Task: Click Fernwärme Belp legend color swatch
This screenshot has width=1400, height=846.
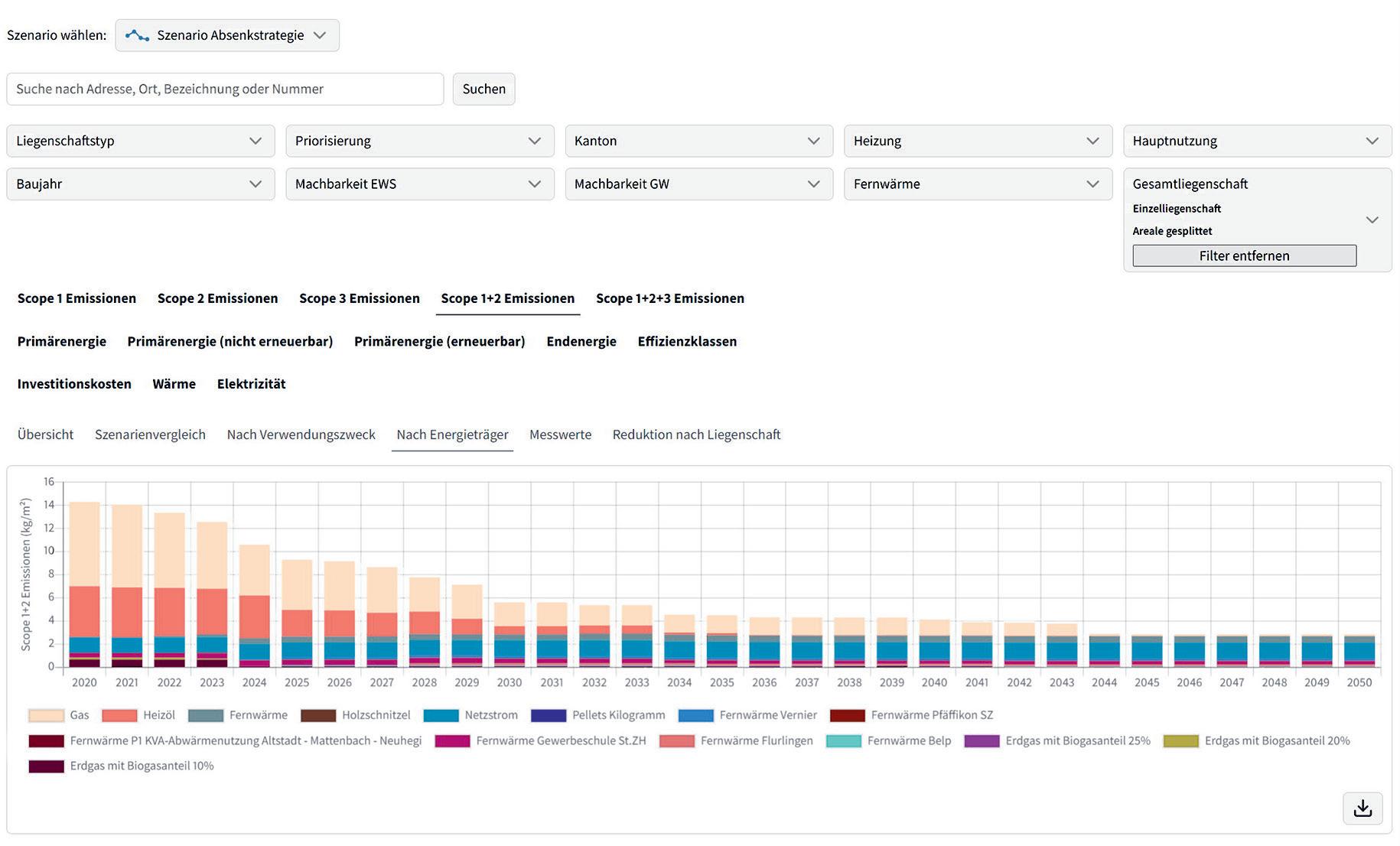Action: 845,740
